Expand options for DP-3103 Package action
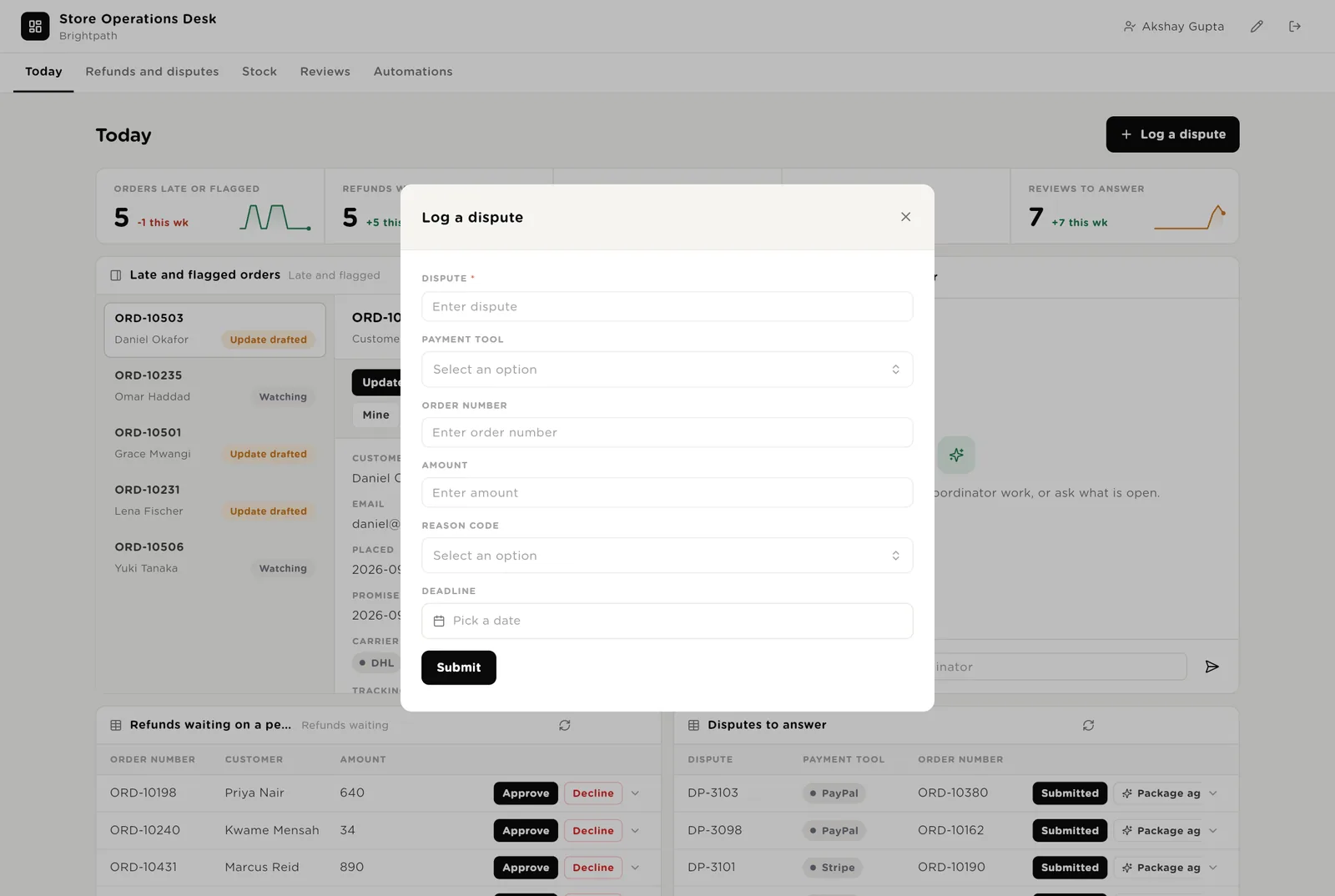Viewport: 1335px width, 896px height. point(1212,793)
